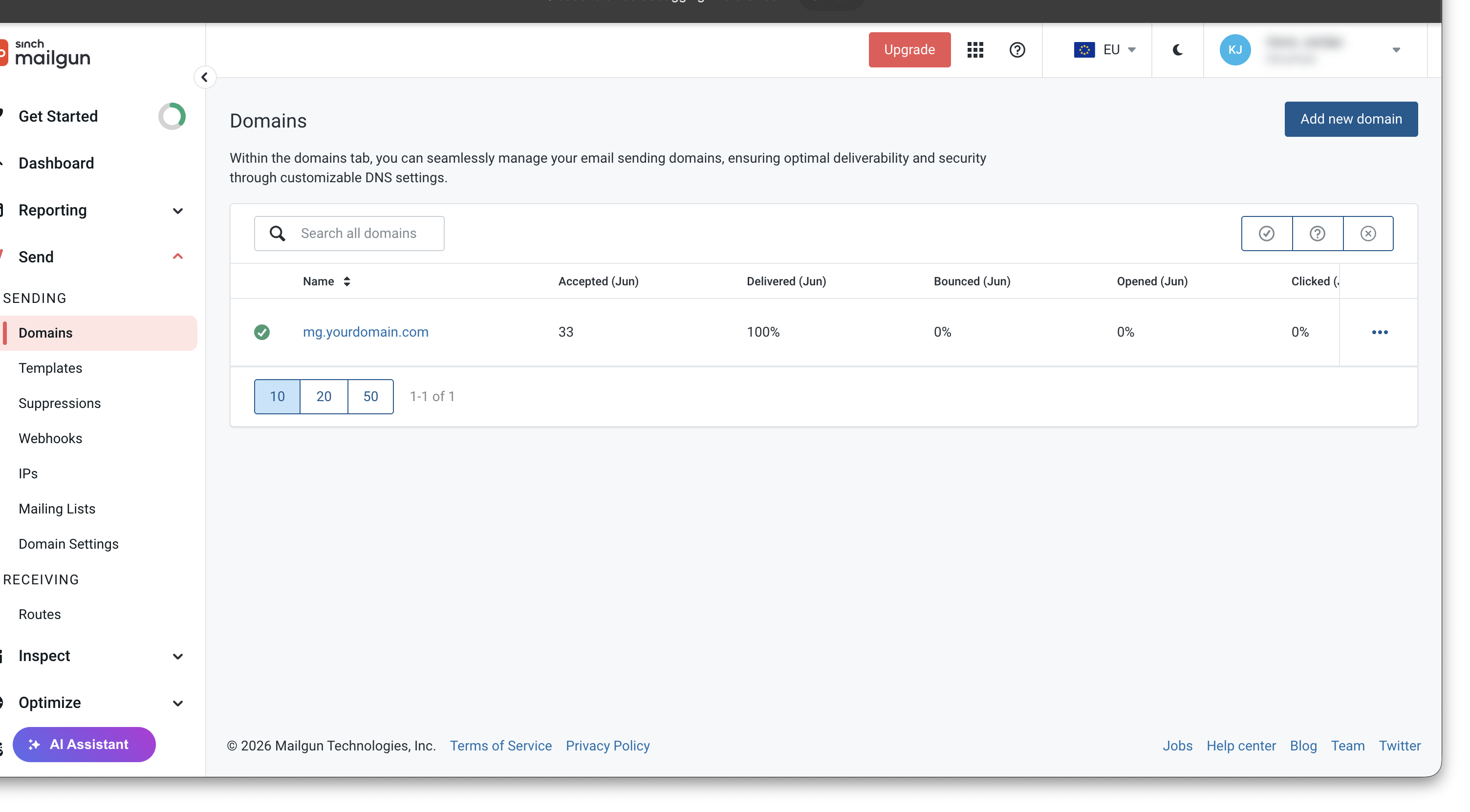Click the search magnifier icon

278,234
